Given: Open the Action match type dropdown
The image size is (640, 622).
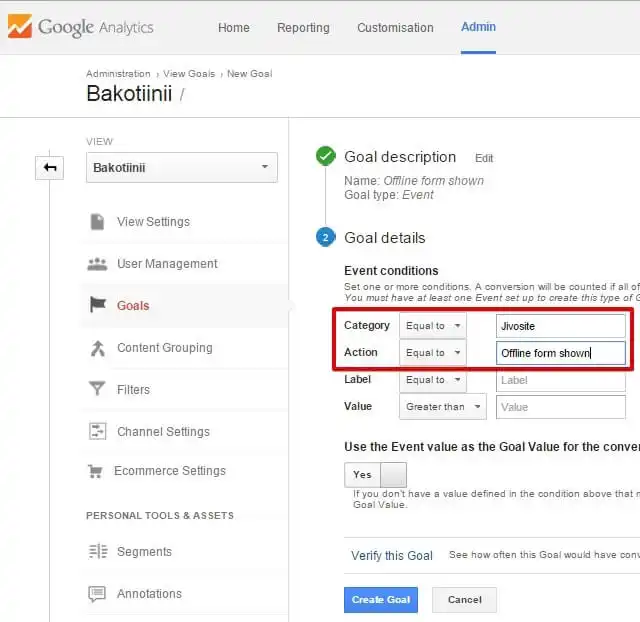Looking at the screenshot, I should click(x=432, y=353).
